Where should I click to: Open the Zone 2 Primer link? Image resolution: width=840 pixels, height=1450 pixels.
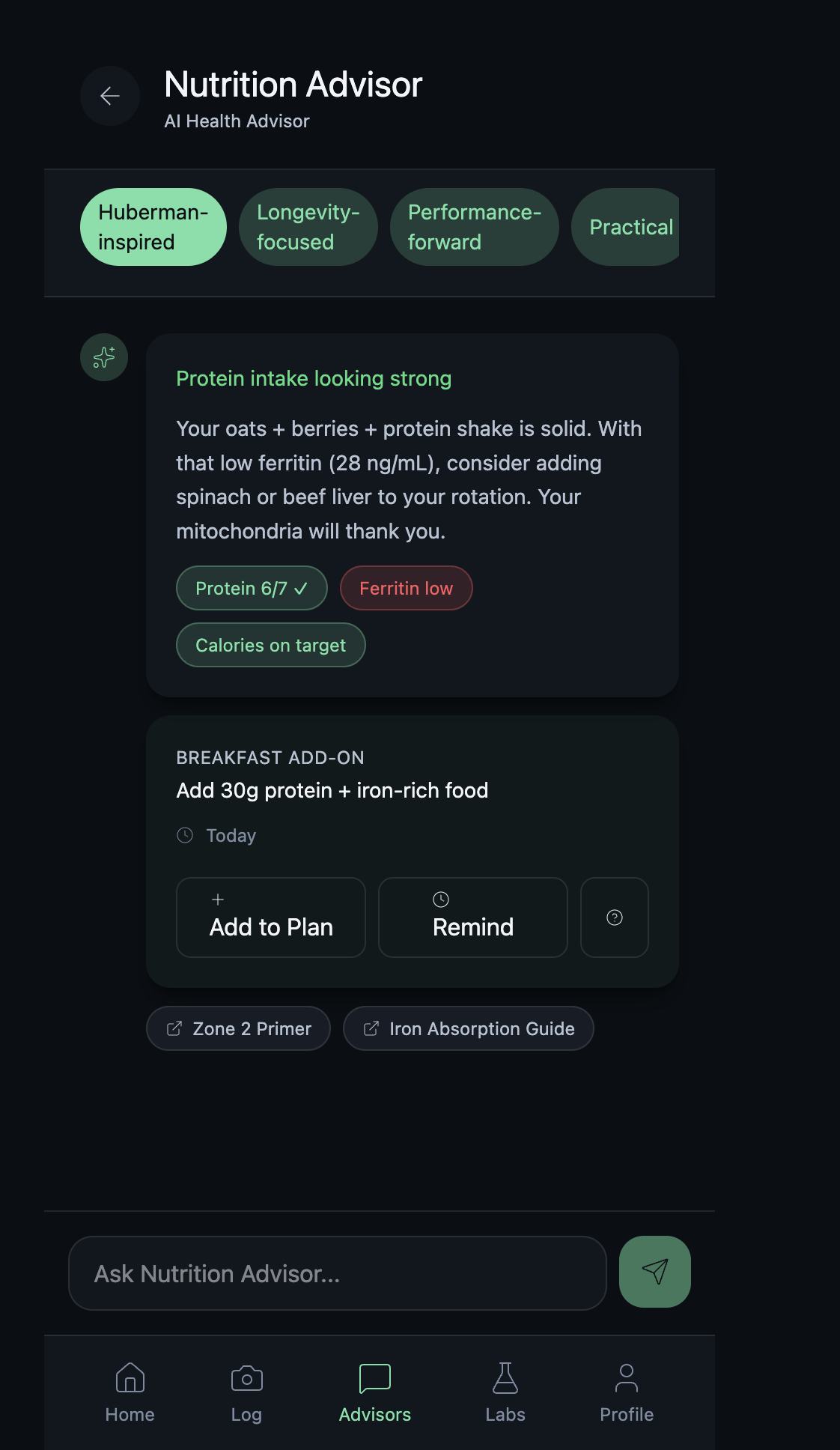238,1028
